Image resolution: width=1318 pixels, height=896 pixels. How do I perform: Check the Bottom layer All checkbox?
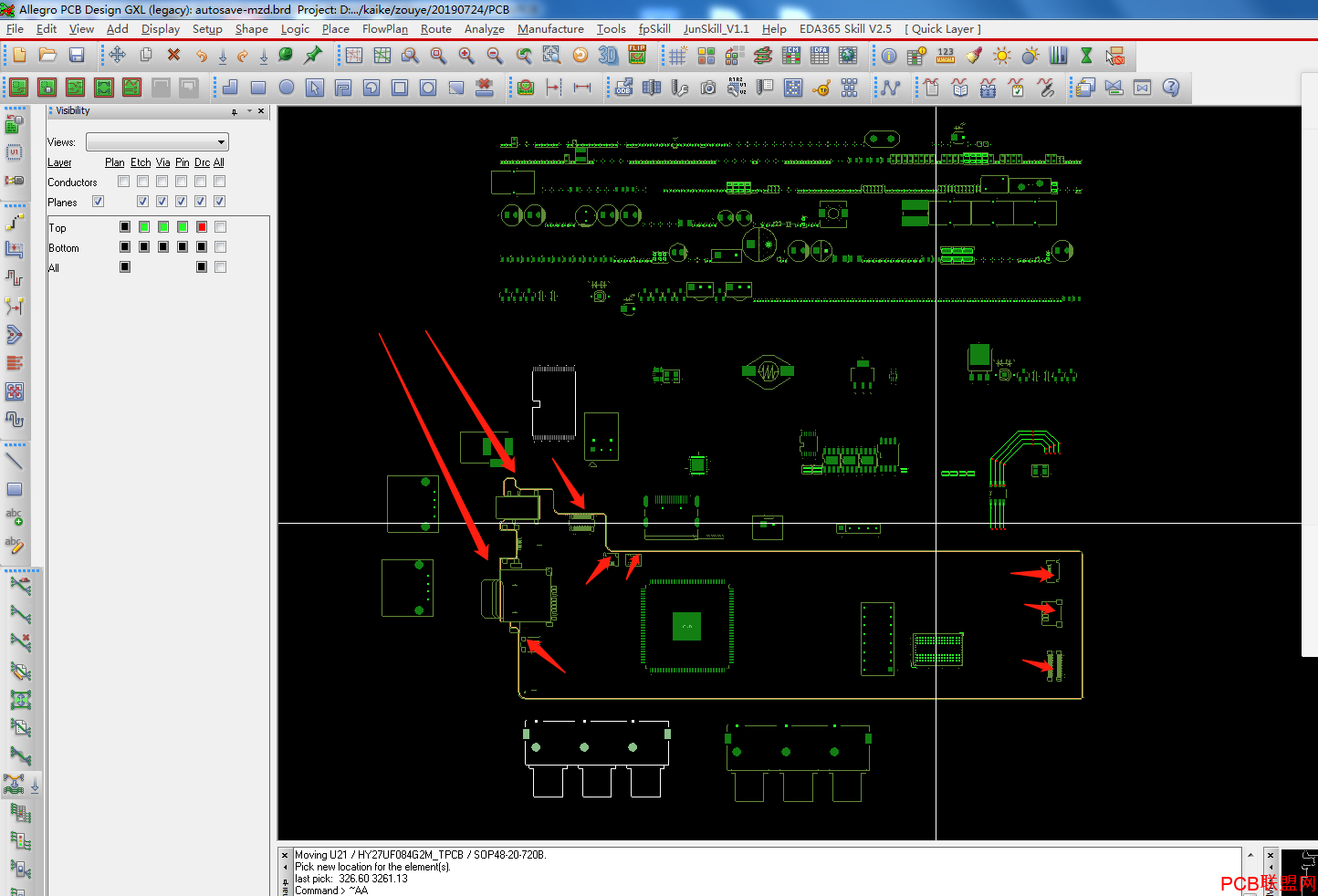coord(221,247)
